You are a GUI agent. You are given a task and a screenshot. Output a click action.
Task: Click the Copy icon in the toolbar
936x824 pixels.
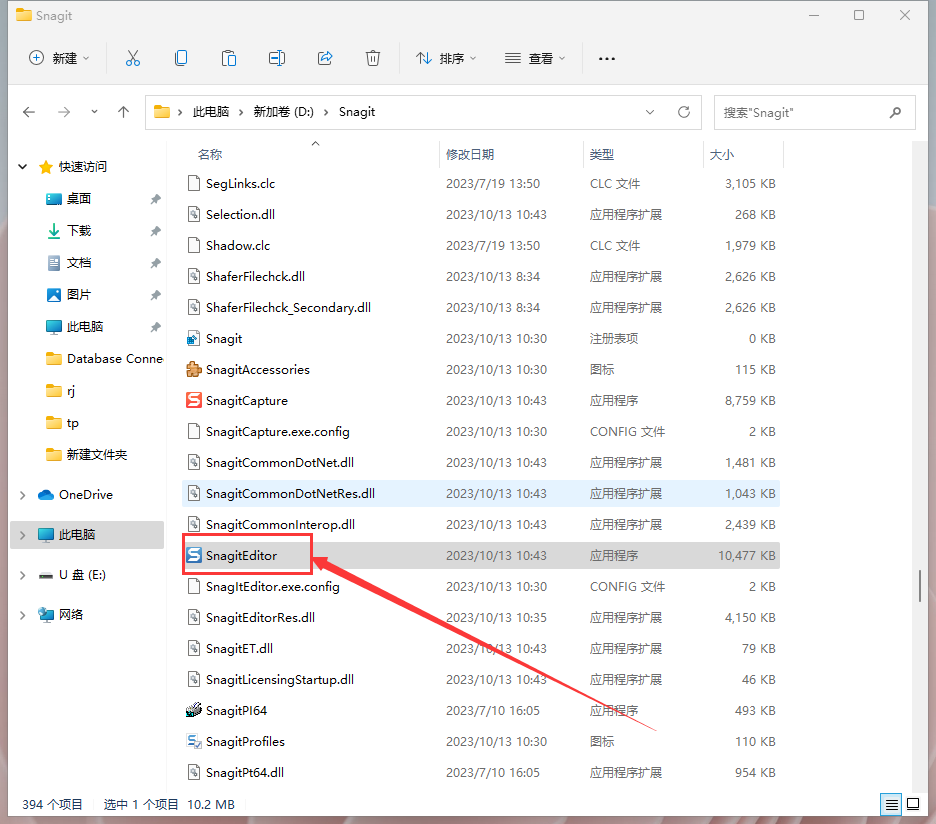click(x=181, y=58)
